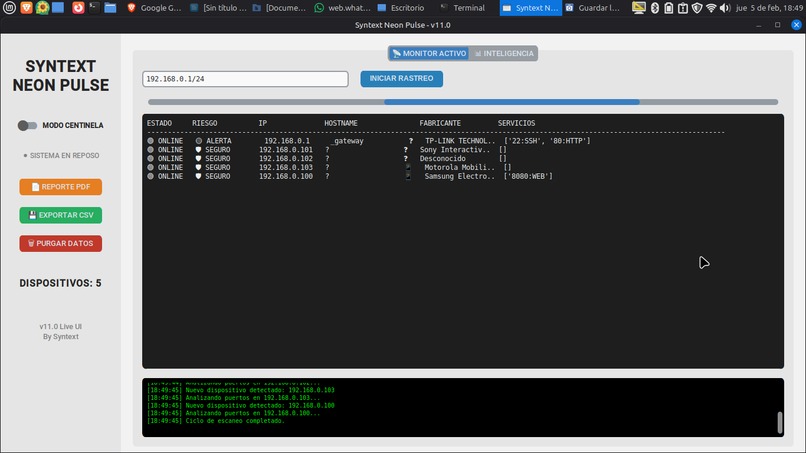Click the Desconocido manufacturer entry

coord(443,158)
